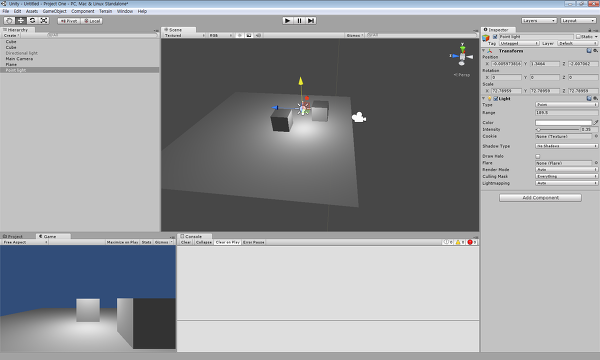Open the Scene view Gizmos dropdown

(x=355, y=35)
